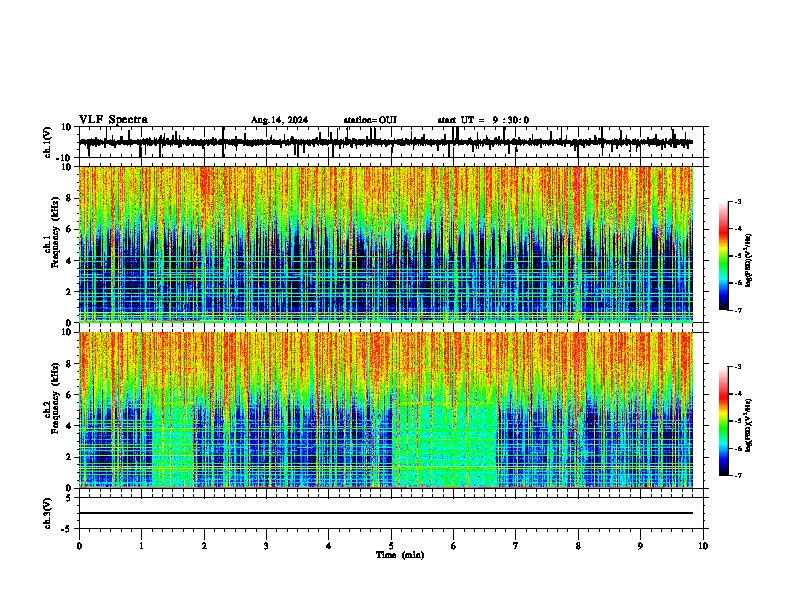Click the '8' kHz tick of ch.2 spectrogram
The image size is (792, 612).
coord(69,364)
